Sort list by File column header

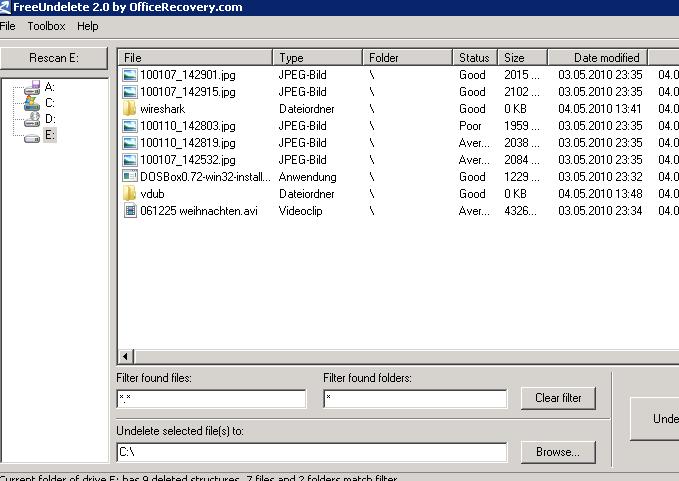point(195,58)
